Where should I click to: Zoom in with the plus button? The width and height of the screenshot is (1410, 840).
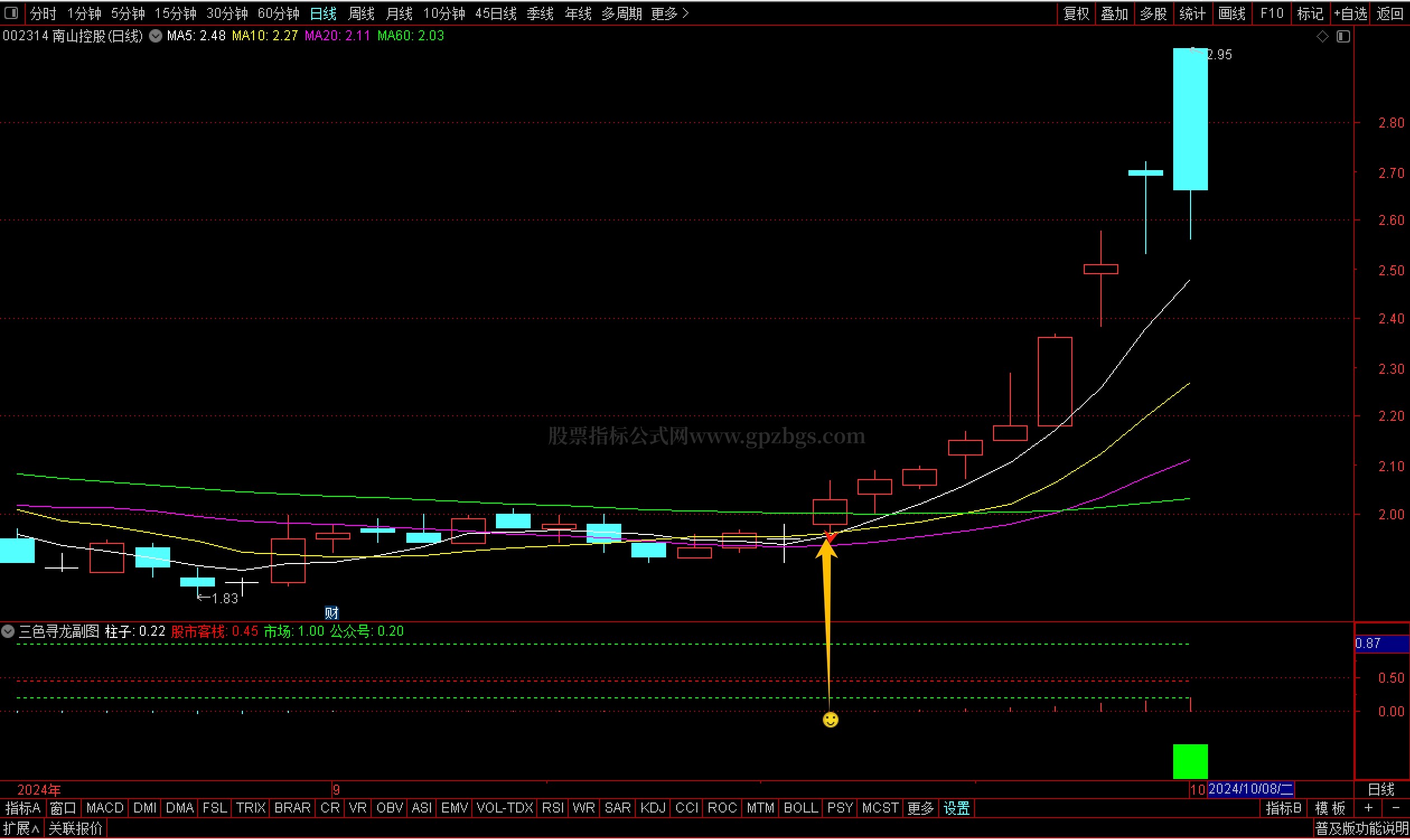pyautogui.click(x=1368, y=808)
